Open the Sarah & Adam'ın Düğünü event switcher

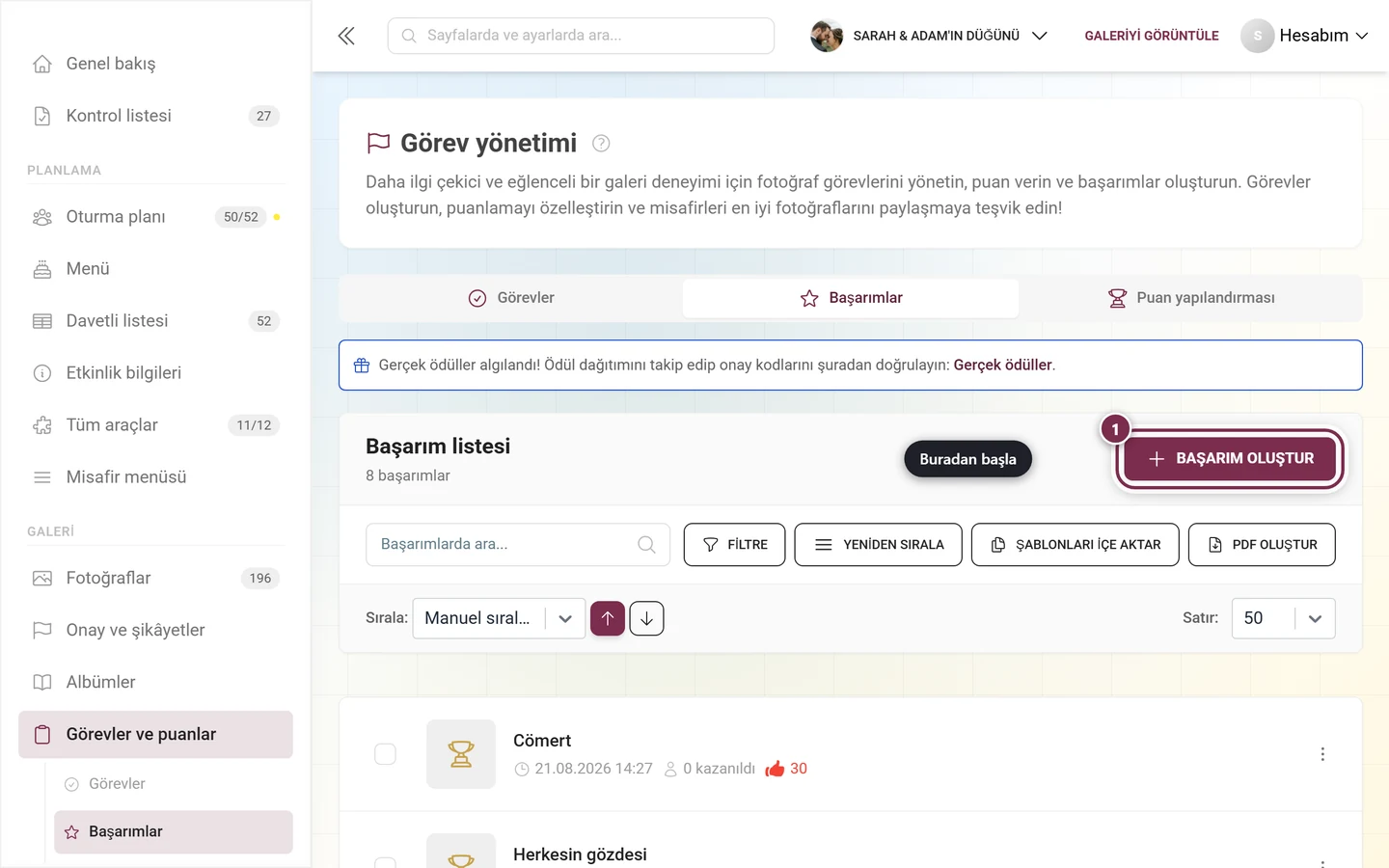coord(929,36)
